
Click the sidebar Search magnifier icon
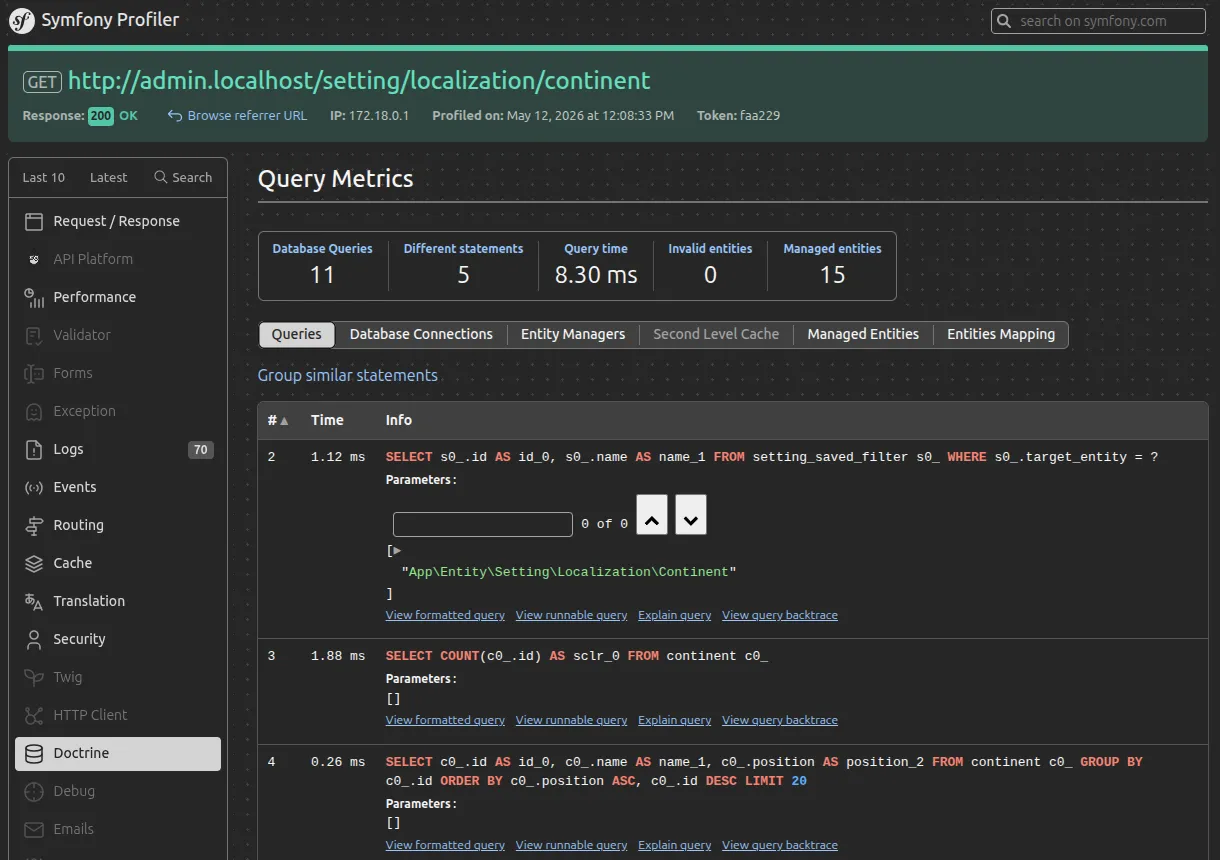click(x=160, y=177)
